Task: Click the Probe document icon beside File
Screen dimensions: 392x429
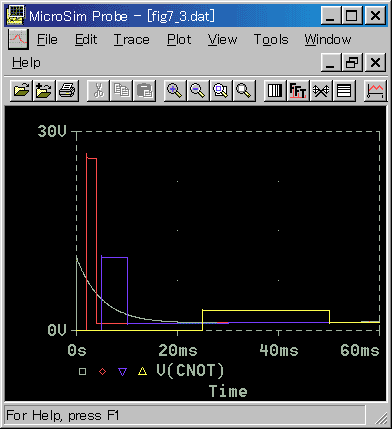Action: 18,39
